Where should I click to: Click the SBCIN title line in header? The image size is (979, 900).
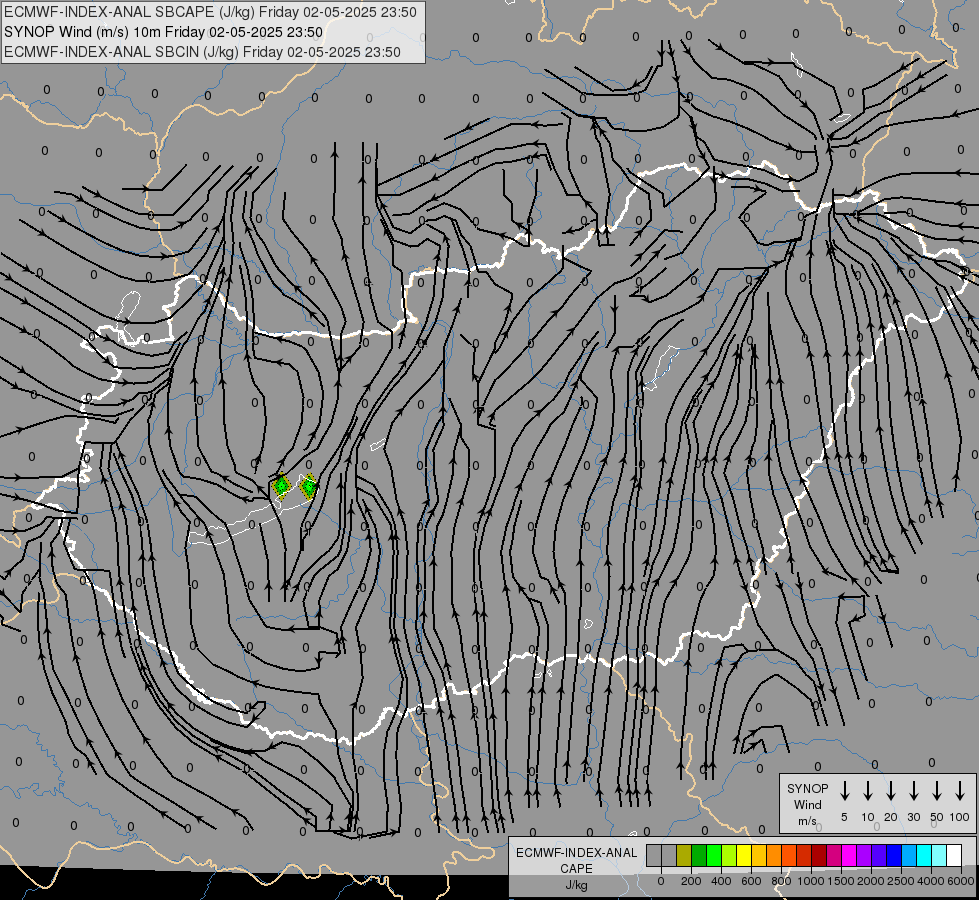202,52
